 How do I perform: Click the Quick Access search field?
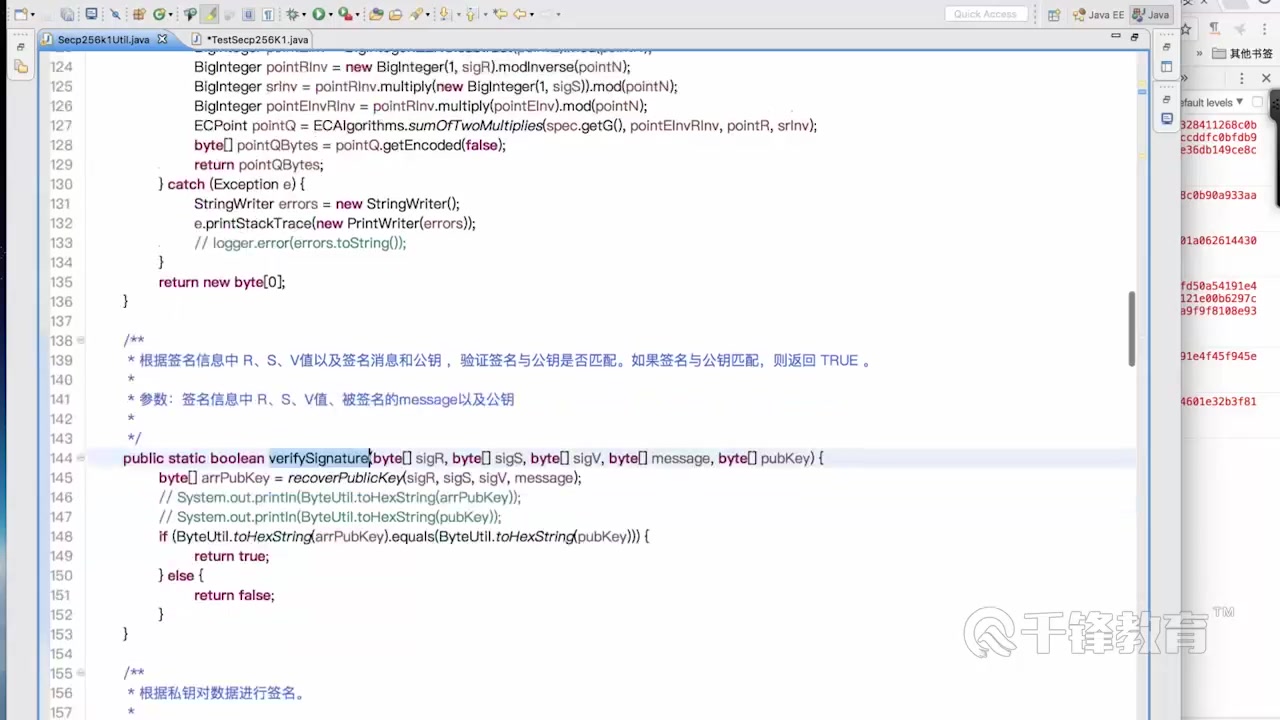pyautogui.click(x=985, y=14)
